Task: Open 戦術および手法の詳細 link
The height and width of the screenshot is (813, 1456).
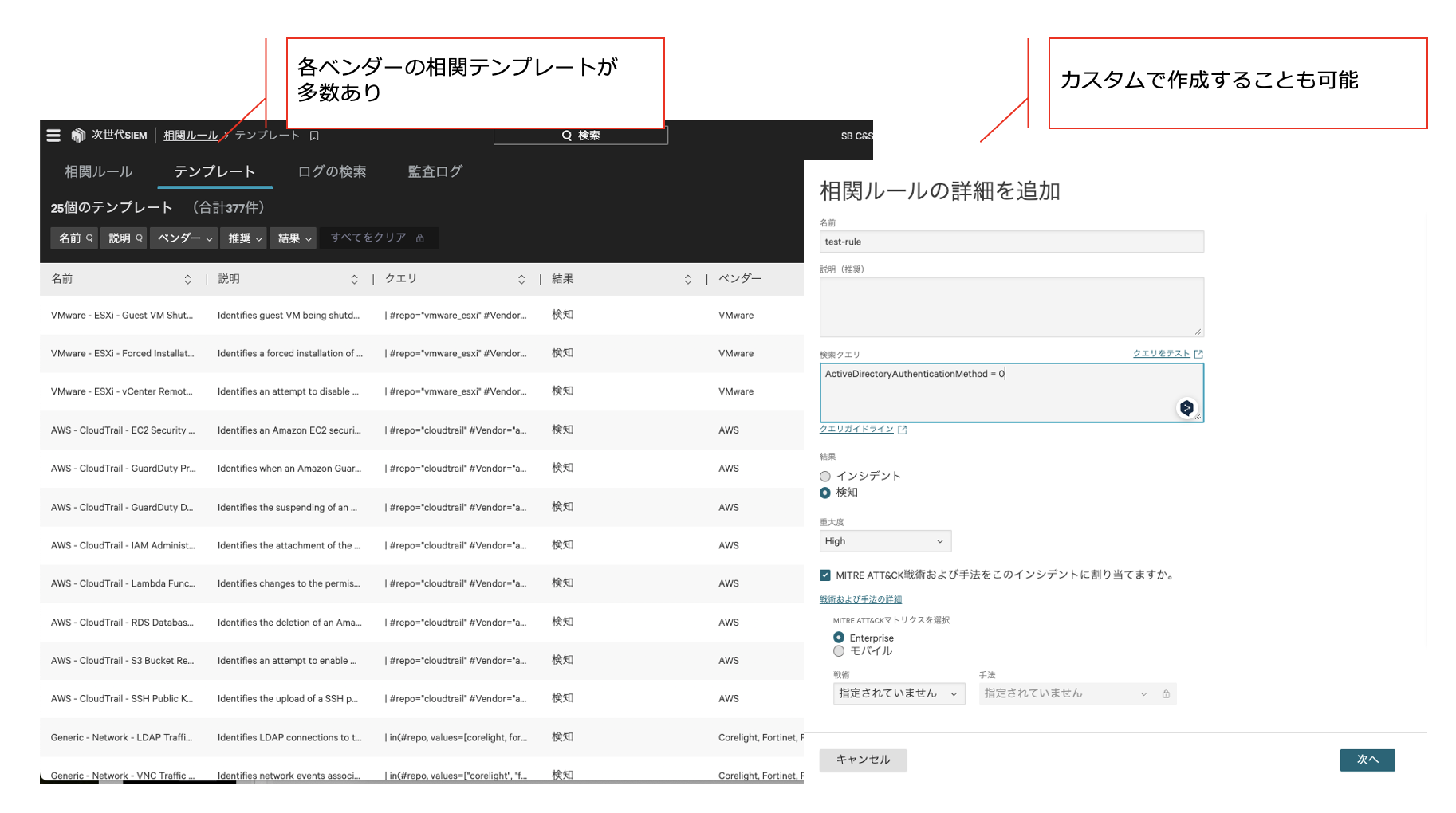Action: [860, 600]
